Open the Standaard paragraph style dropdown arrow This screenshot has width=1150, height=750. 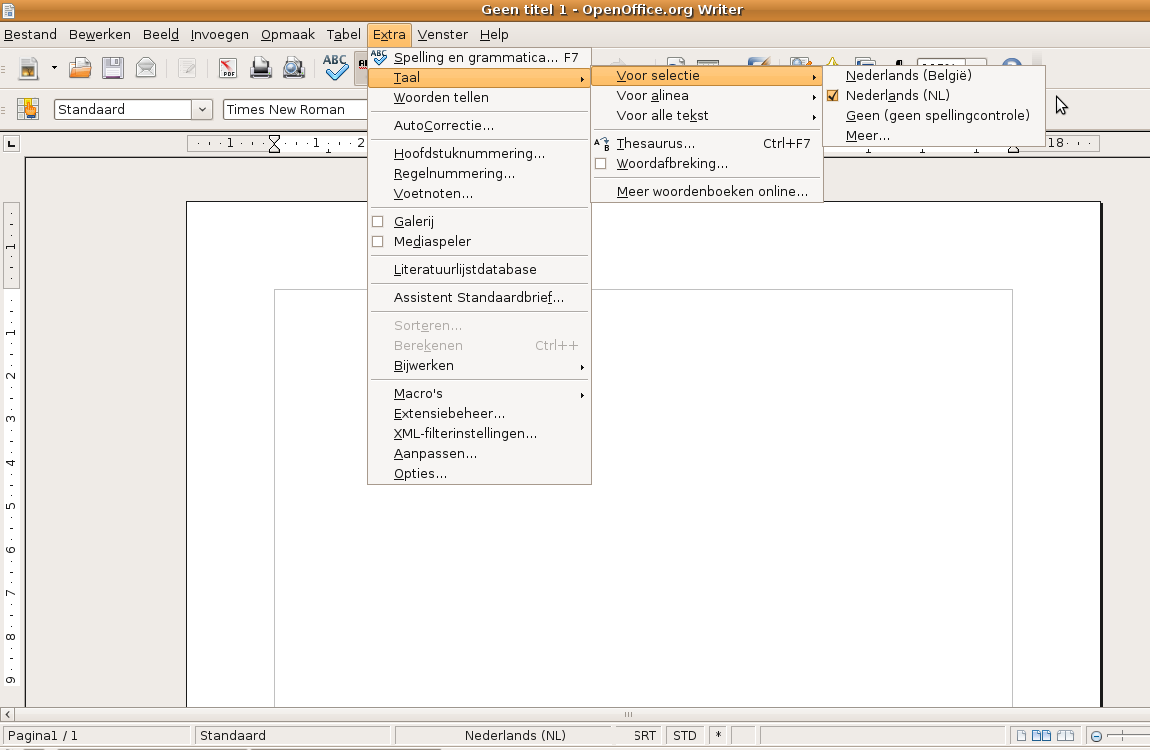tap(202, 110)
